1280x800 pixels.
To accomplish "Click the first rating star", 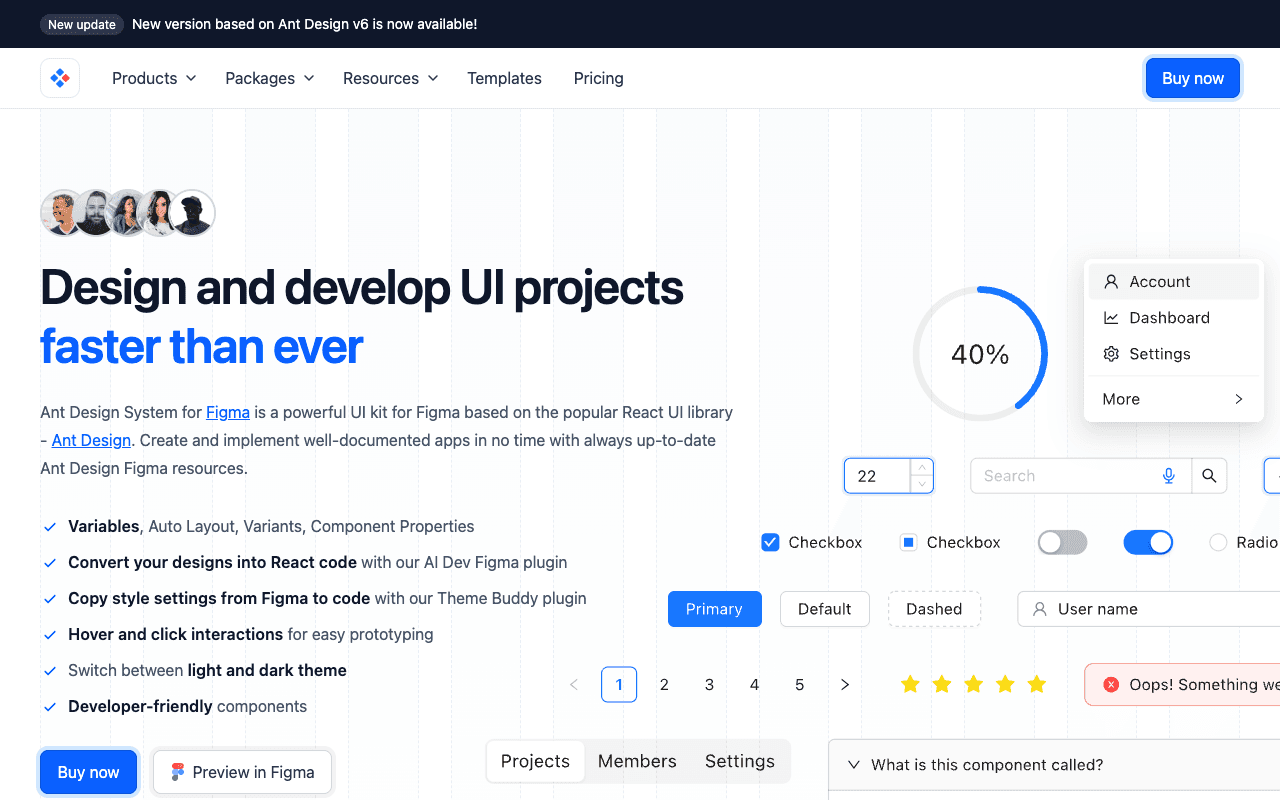I will (x=910, y=684).
